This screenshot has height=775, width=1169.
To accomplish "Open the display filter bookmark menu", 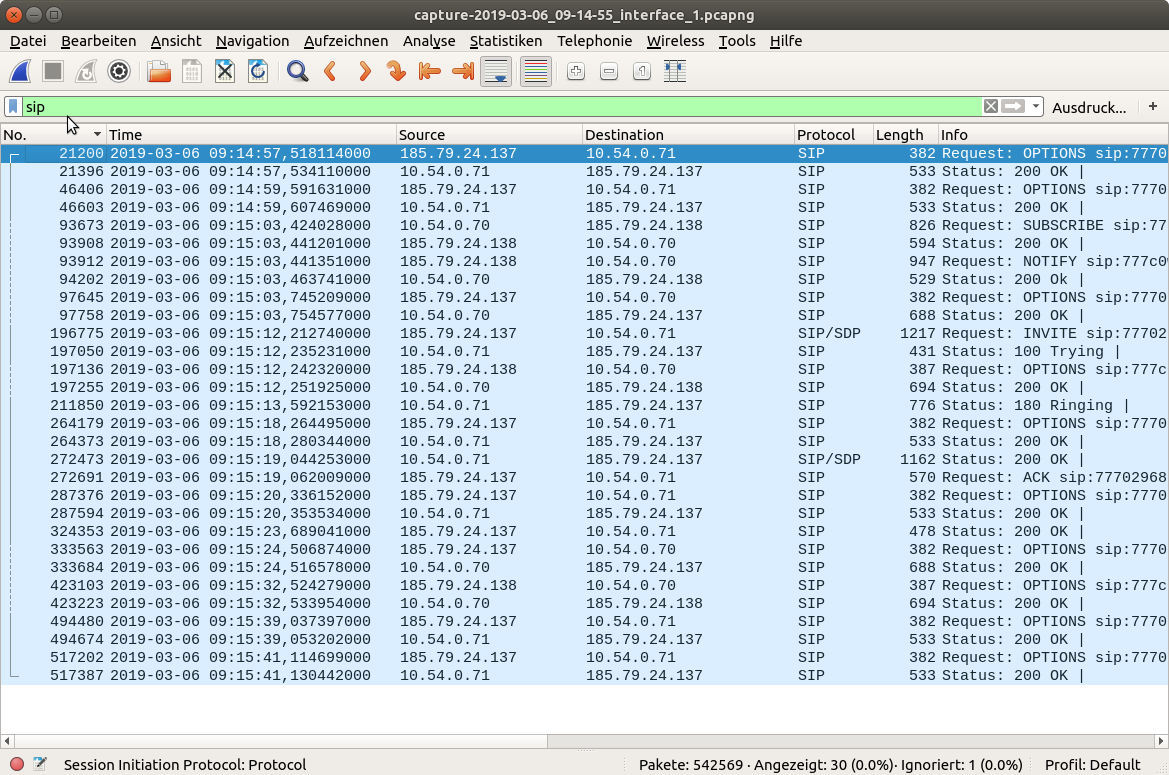I will click(x=13, y=107).
